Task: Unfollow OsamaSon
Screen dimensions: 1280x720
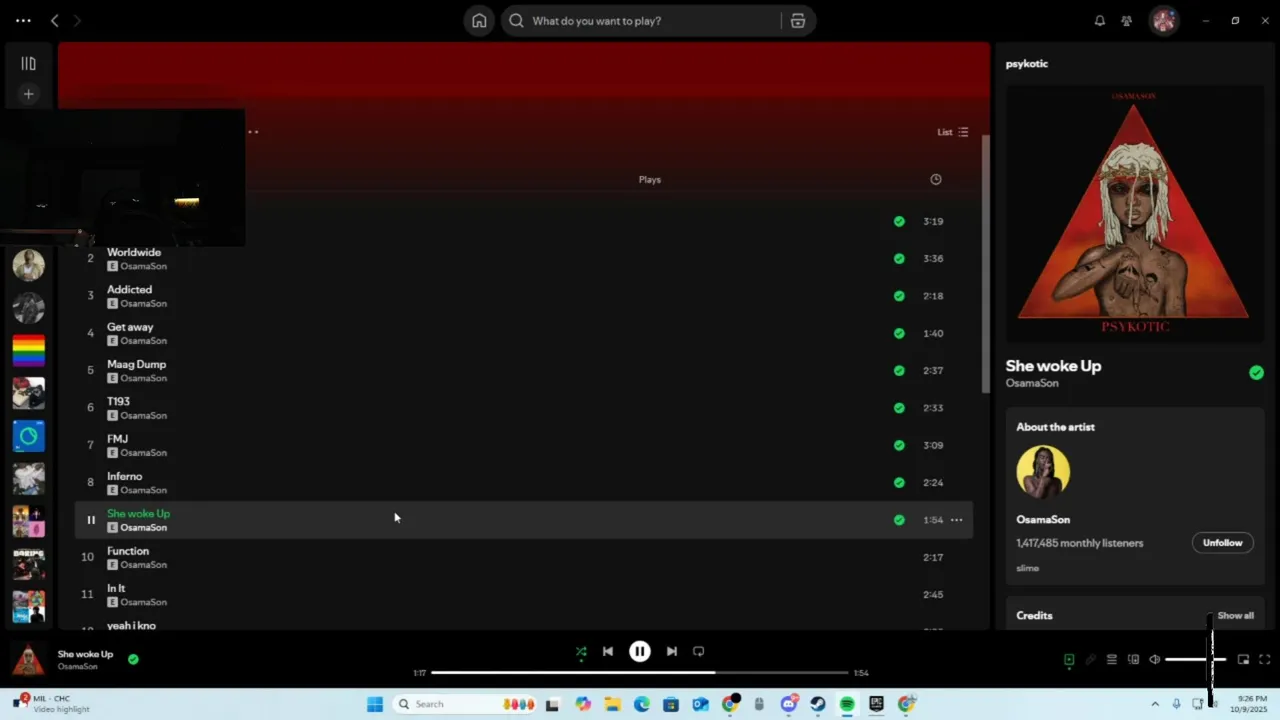Action: click(x=1222, y=543)
